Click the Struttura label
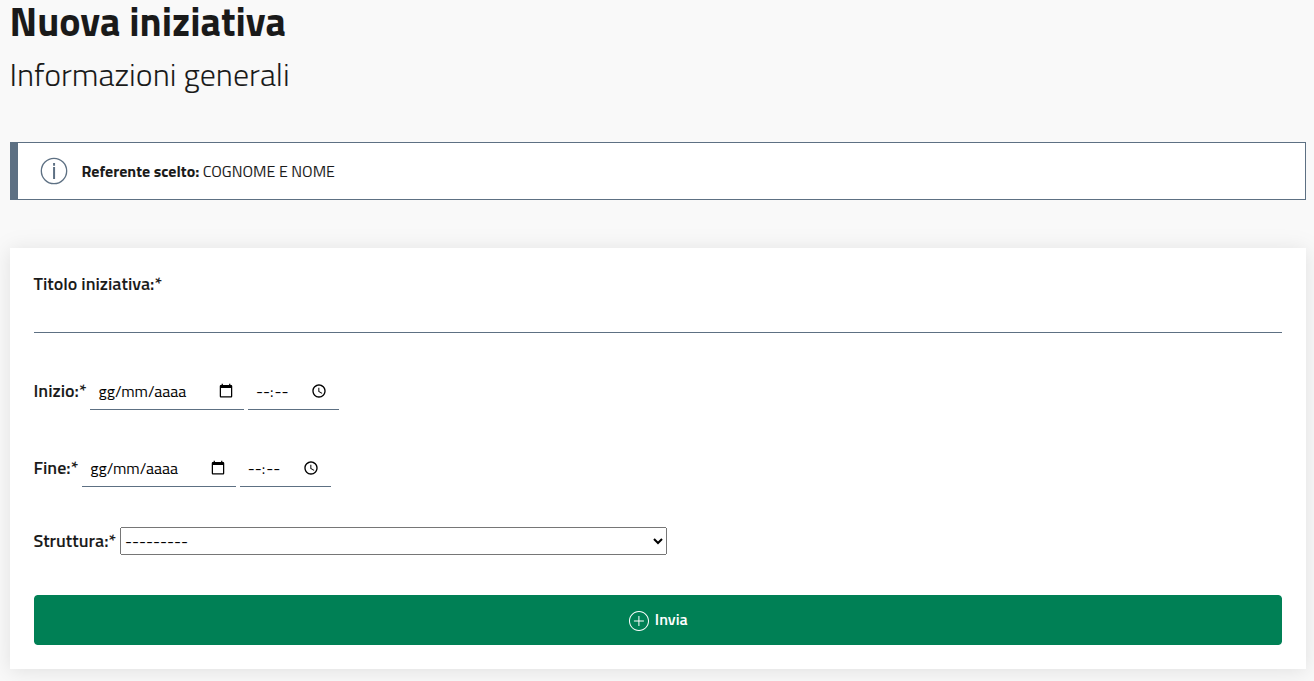Viewport: 1314px width, 681px height. [75, 541]
